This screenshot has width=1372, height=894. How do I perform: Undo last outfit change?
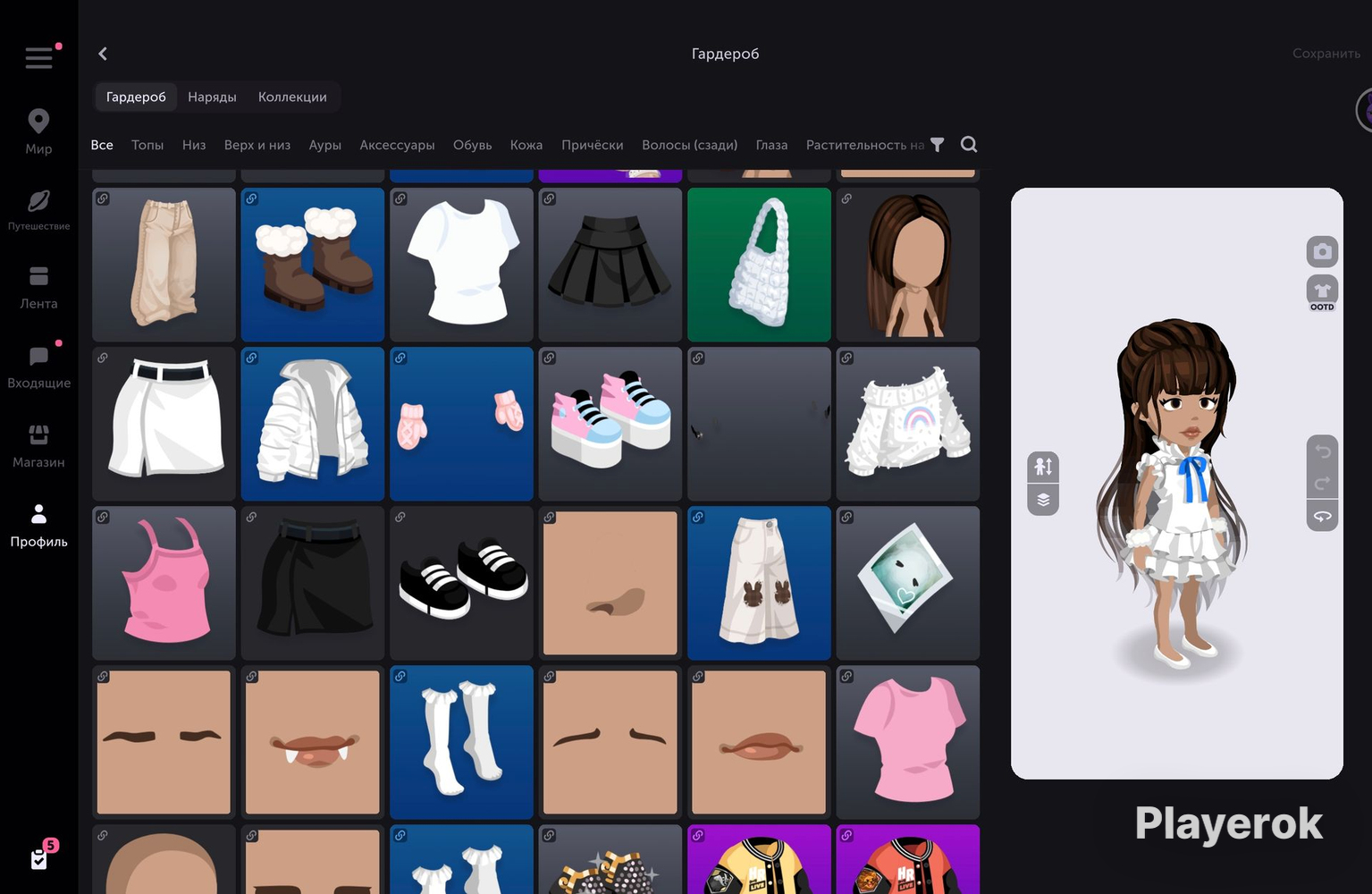(1322, 451)
